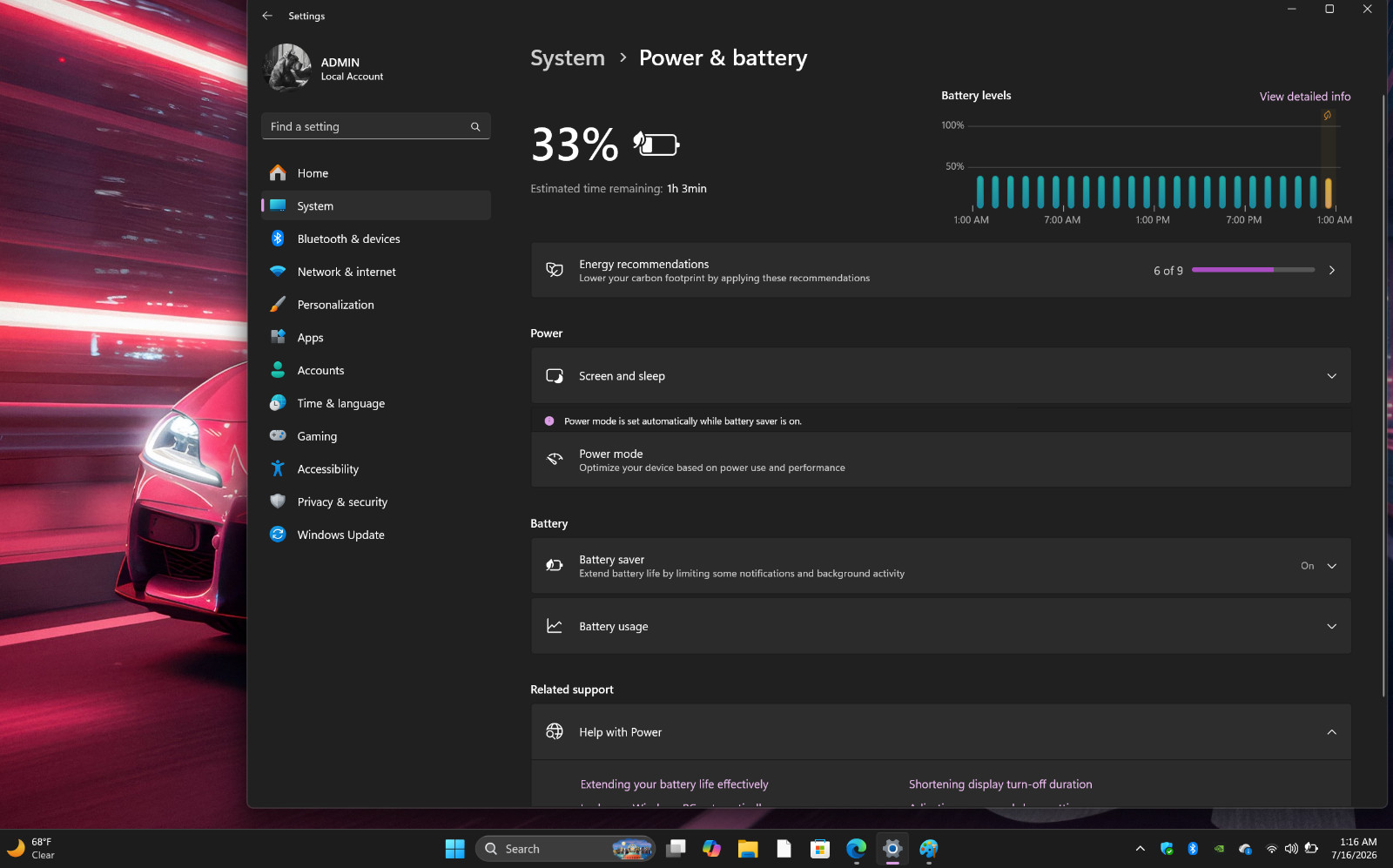
Task: Click the Battery saver On status
Action: click(1307, 566)
